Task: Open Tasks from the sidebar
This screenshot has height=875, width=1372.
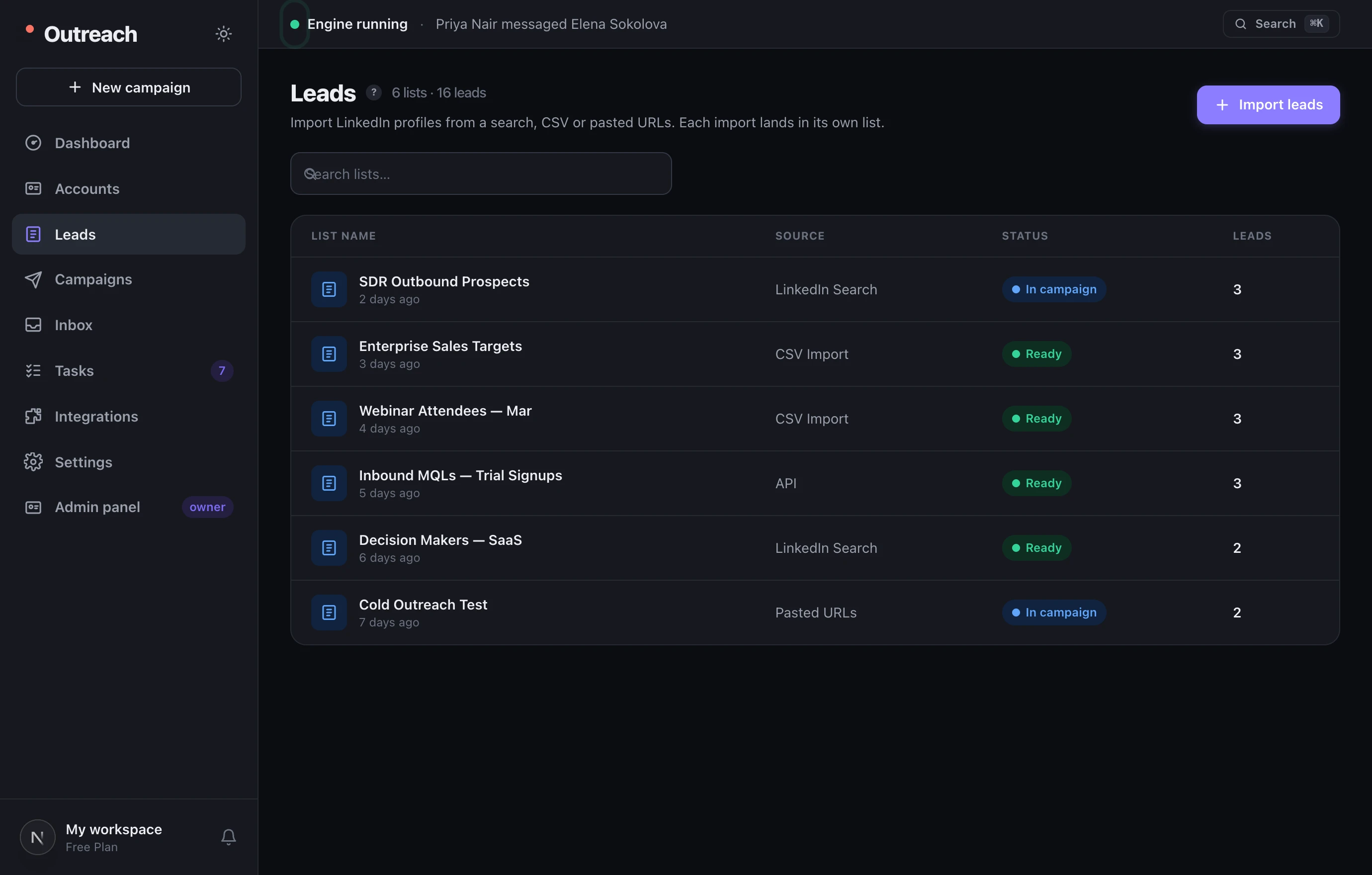Action: [129, 371]
